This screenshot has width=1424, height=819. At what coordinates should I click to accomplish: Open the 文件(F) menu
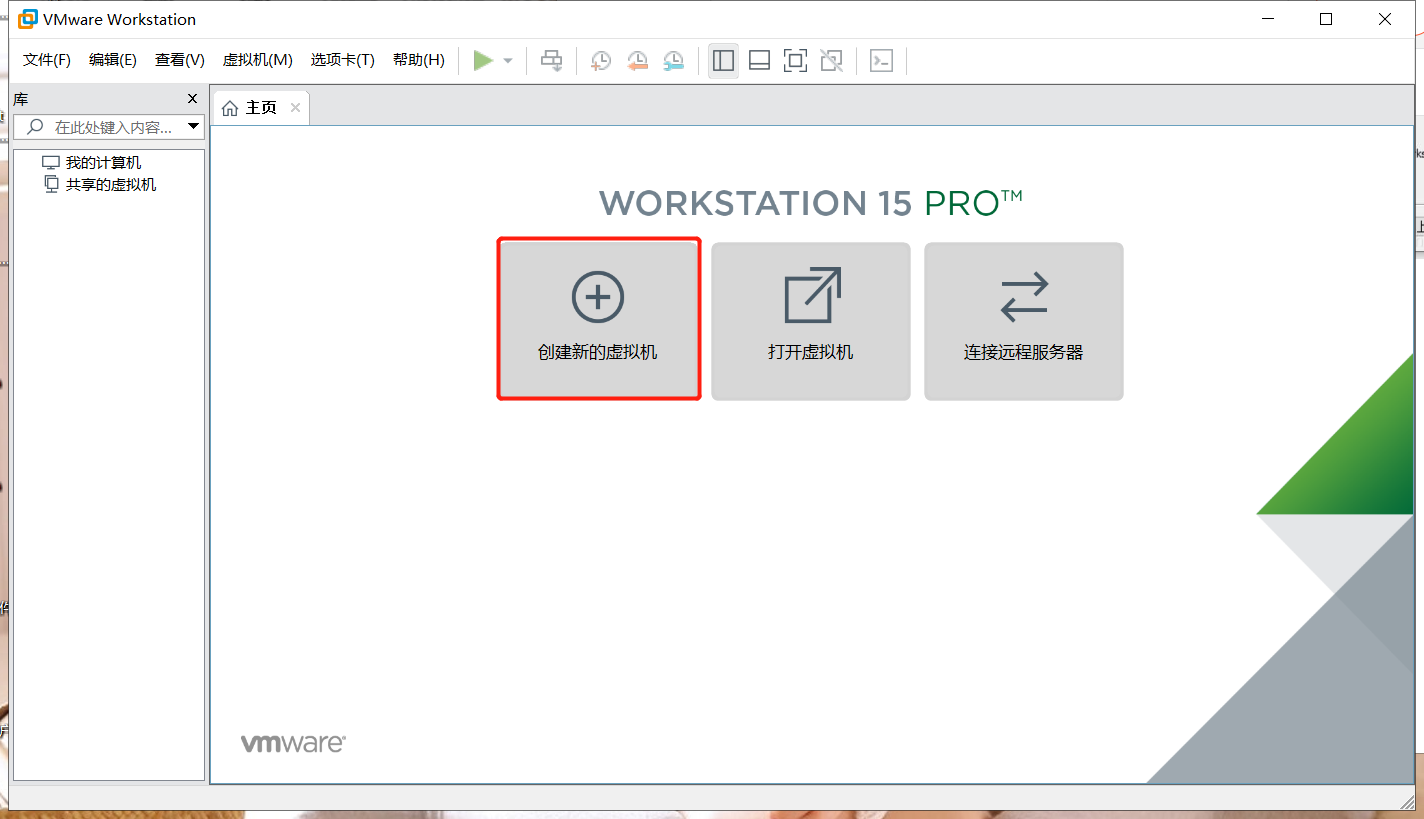click(47, 60)
